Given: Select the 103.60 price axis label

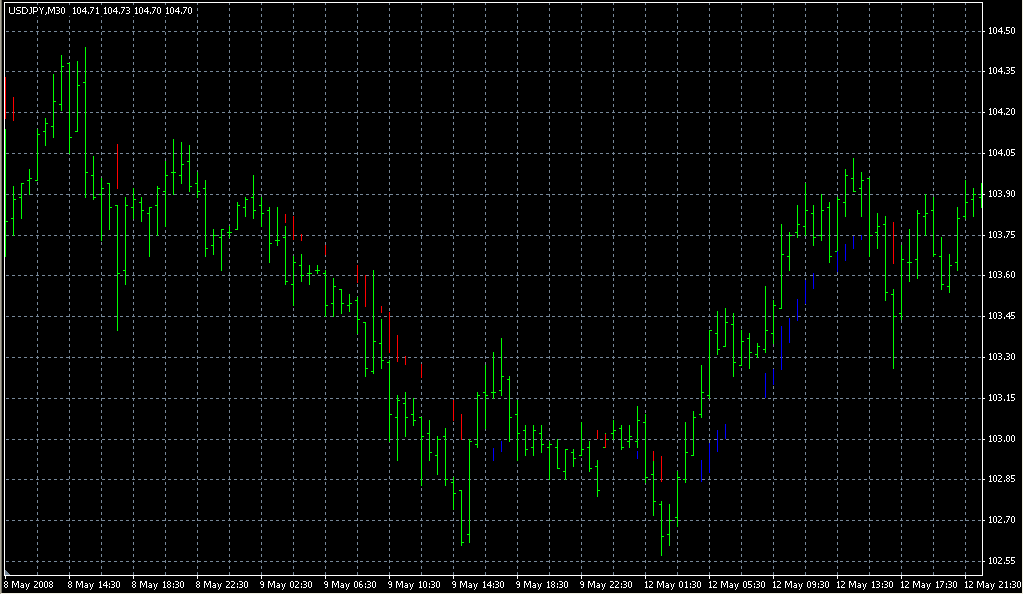Looking at the screenshot, I should coord(1002,275).
